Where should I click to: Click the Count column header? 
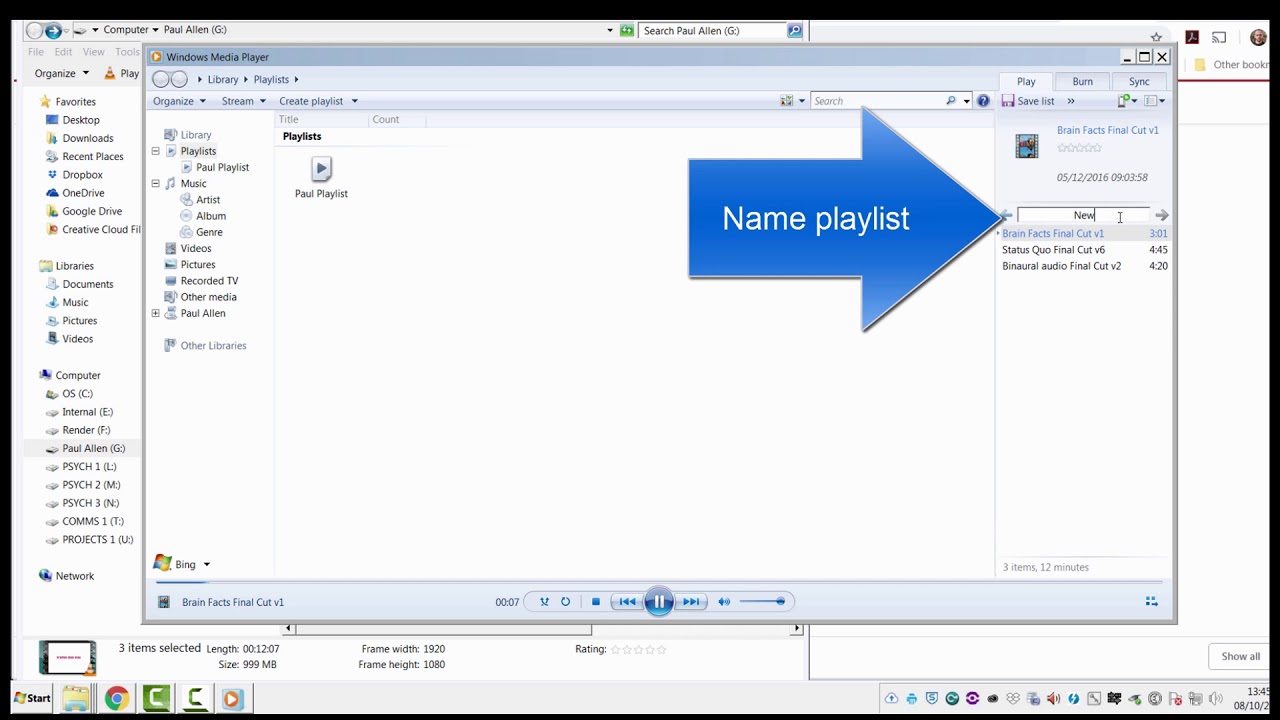click(385, 119)
